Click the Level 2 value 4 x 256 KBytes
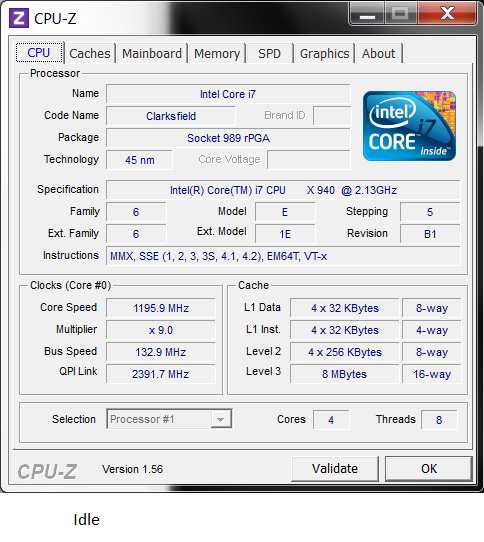The width and height of the screenshot is (484, 542). (345, 352)
